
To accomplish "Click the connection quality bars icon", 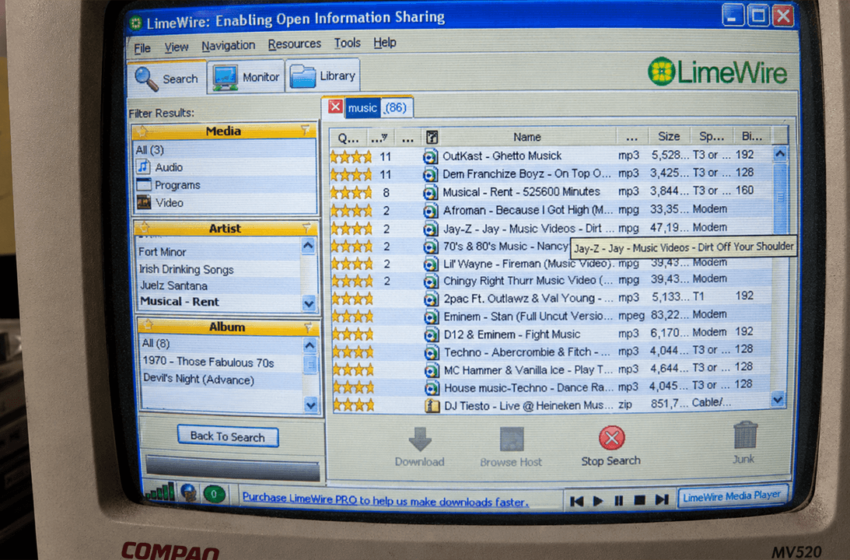I will click(161, 492).
